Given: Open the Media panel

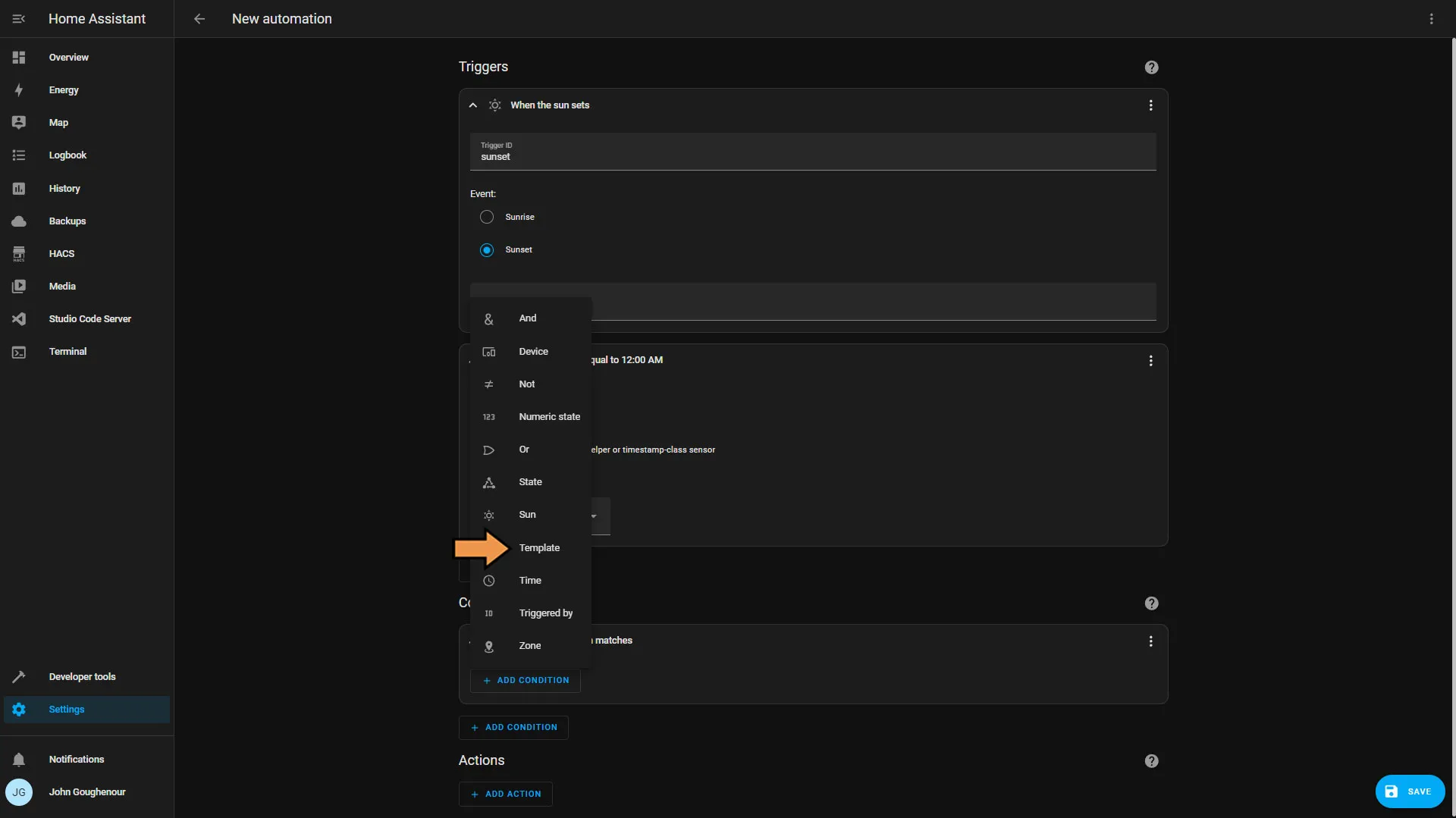Looking at the screenshot, I should [x=86, y=287].
